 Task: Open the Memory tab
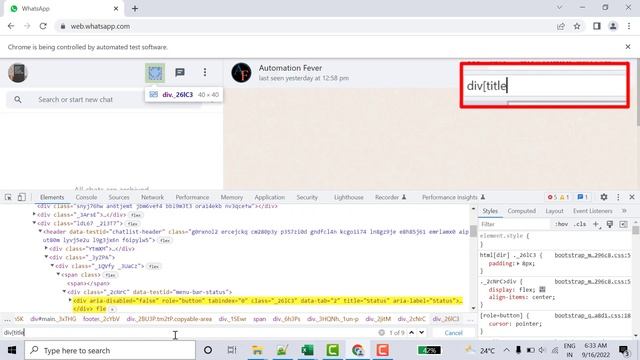click(231, 197)
